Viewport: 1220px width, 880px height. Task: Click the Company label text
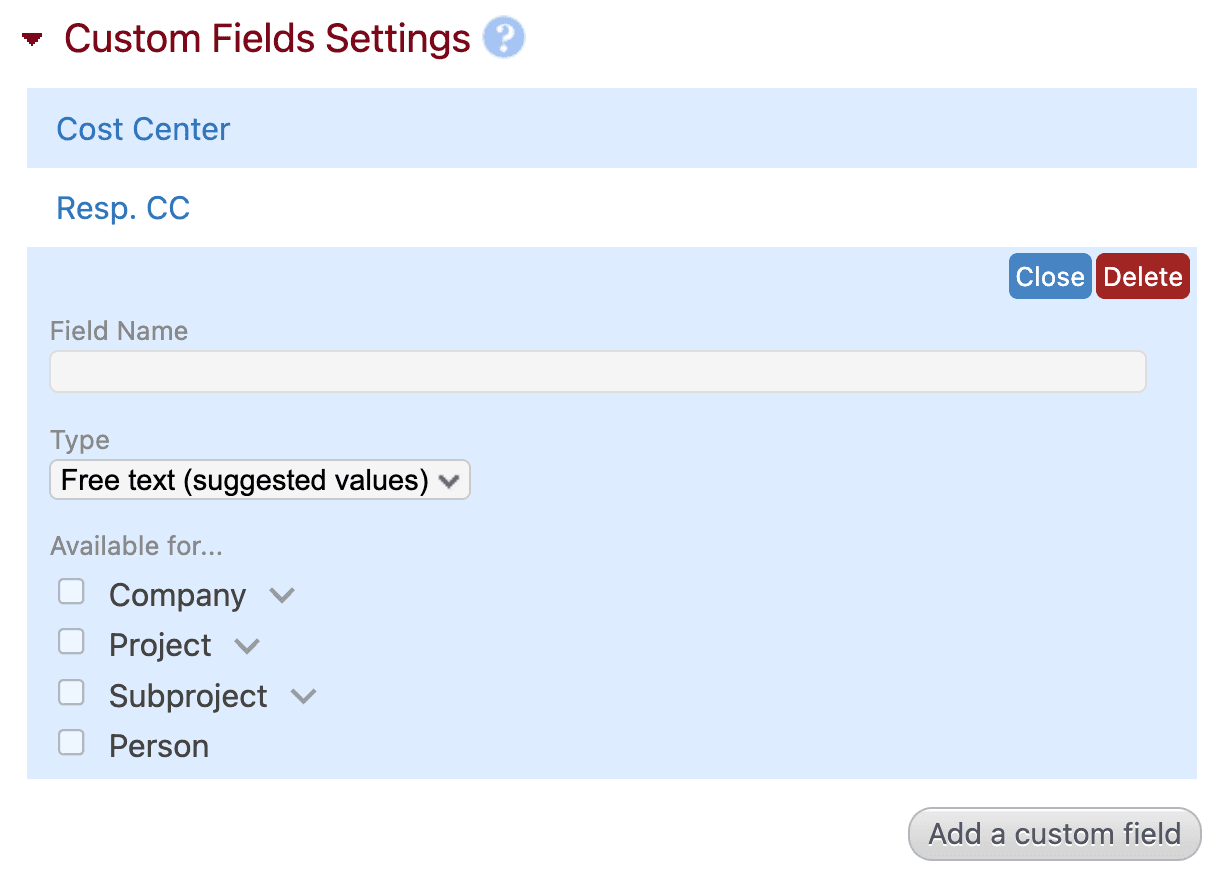pyautogui.click(x=177, y=594)
